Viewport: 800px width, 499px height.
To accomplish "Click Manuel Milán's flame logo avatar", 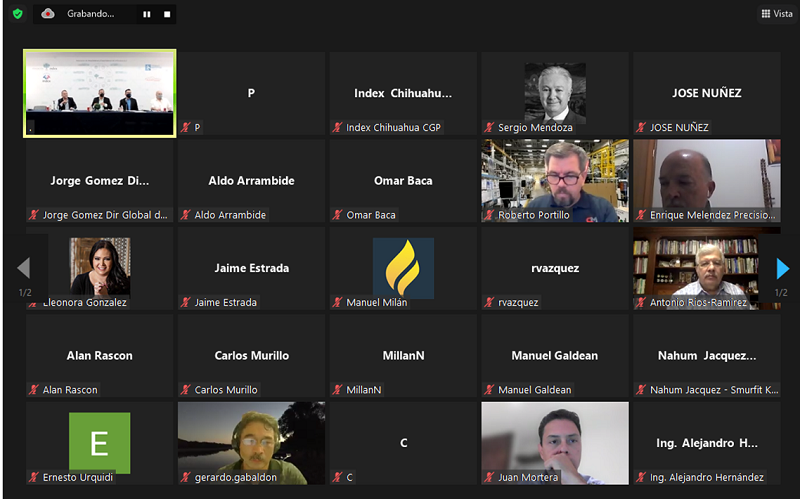I will pos(403,268).
